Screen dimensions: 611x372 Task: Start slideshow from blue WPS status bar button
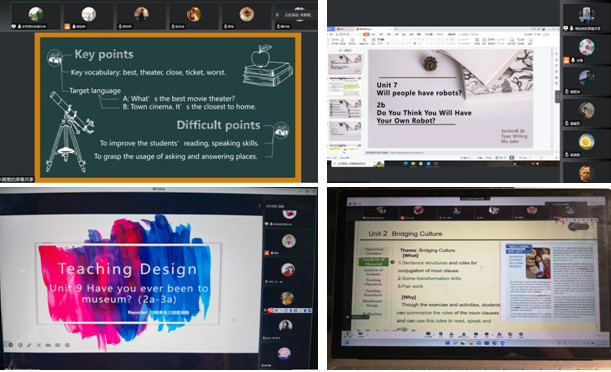click(x=512, y=158)
